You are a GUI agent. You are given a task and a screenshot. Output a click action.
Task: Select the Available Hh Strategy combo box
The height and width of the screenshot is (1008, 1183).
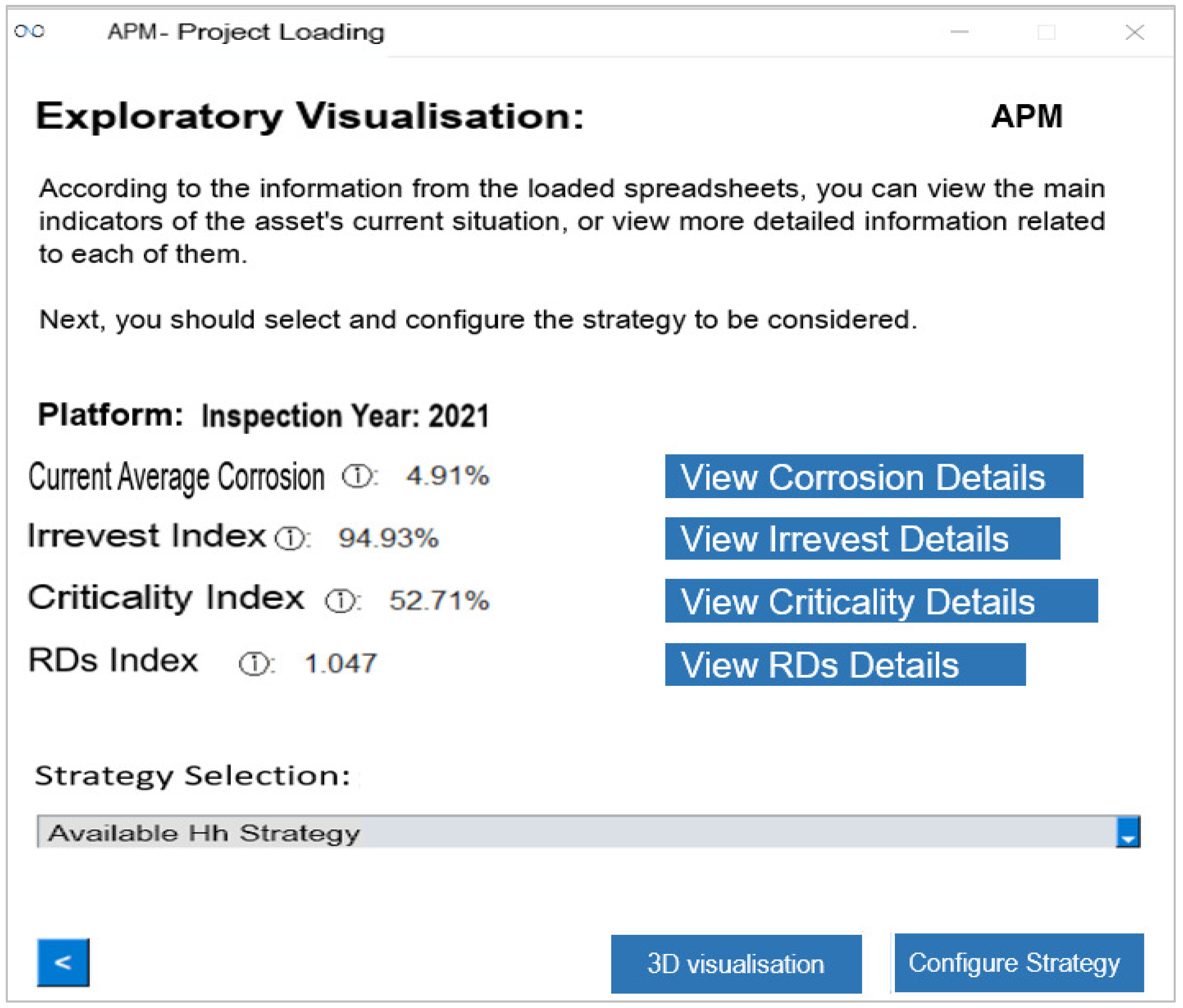(571, 832)
